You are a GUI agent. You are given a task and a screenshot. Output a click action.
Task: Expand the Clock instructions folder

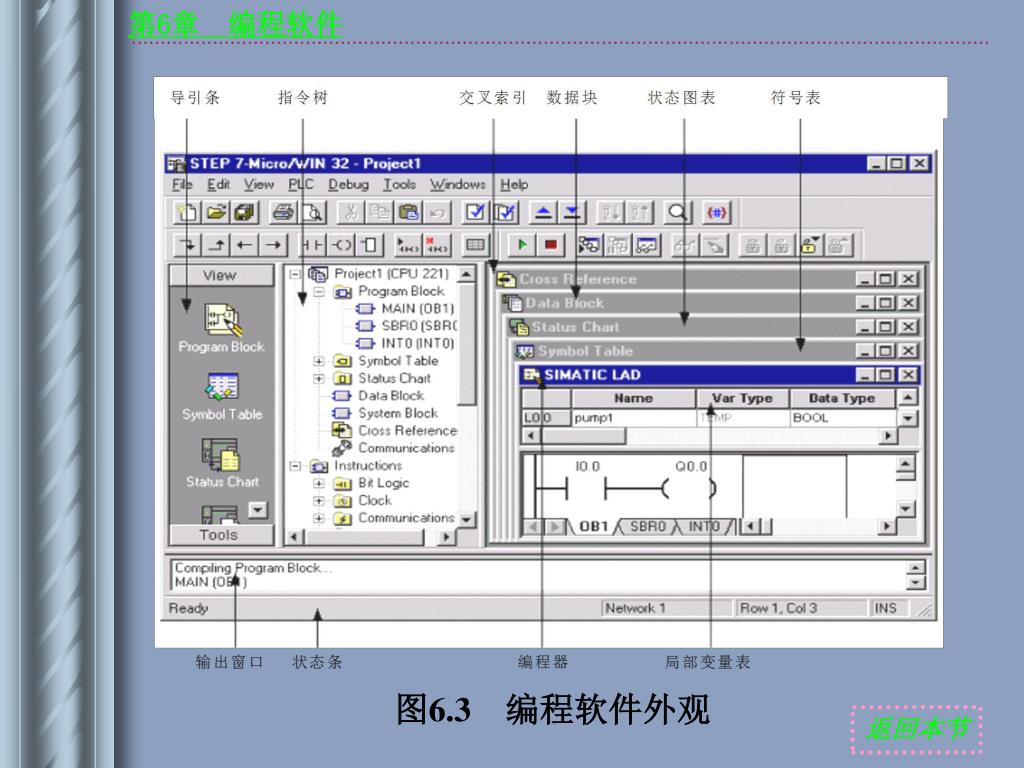(319, 501)
